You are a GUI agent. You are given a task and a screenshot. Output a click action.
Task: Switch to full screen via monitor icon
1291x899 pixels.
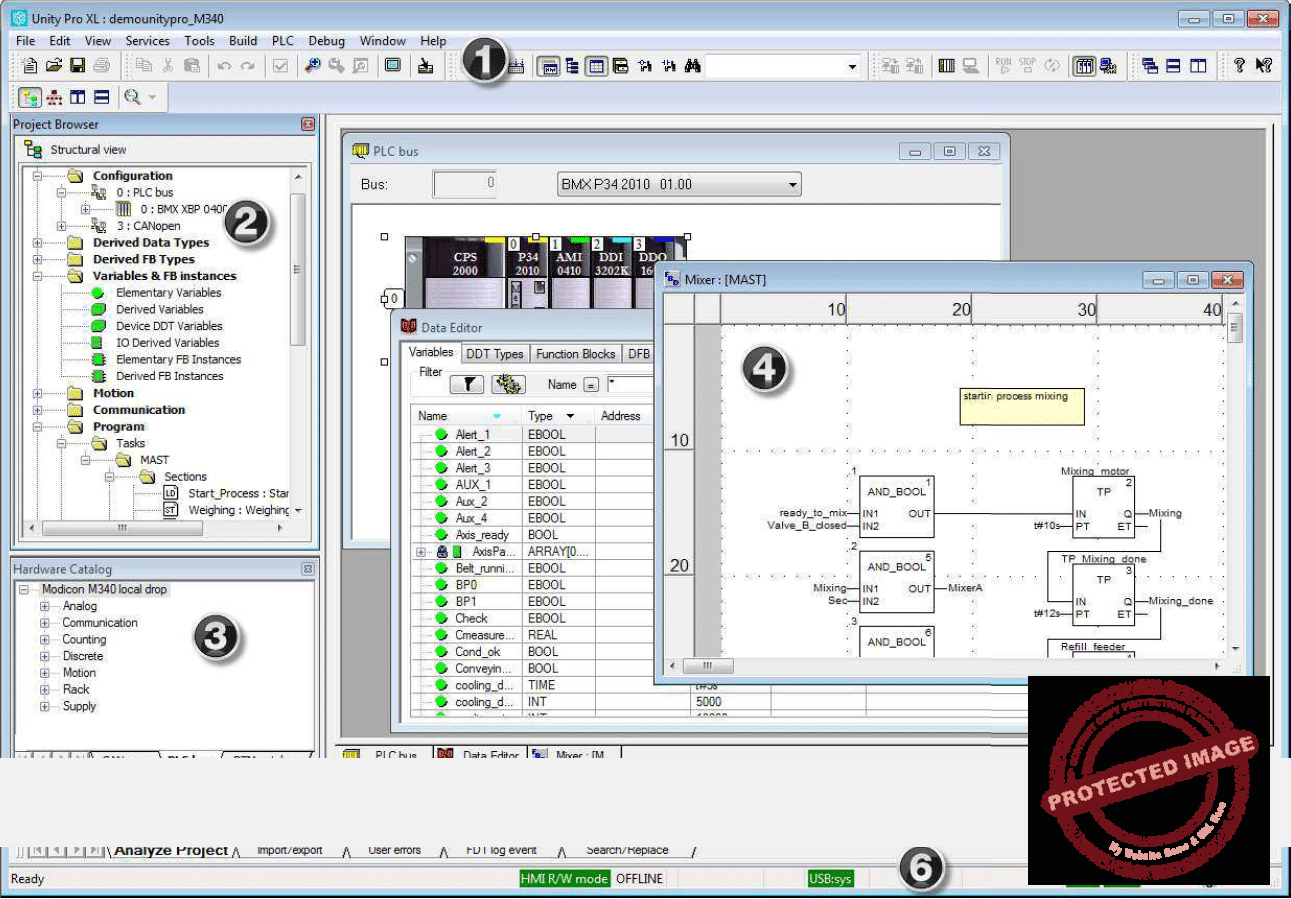[x=393, y=66]
